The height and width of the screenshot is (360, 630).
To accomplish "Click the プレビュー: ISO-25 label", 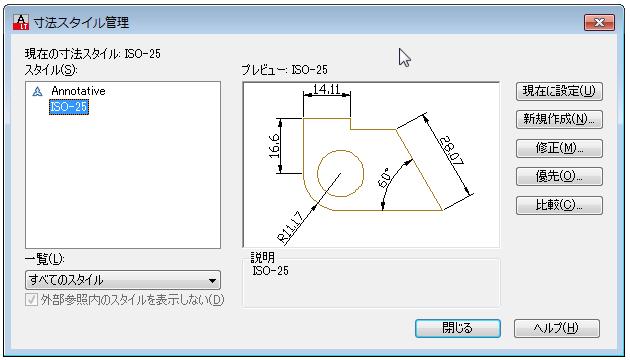I will click(284, 70).
